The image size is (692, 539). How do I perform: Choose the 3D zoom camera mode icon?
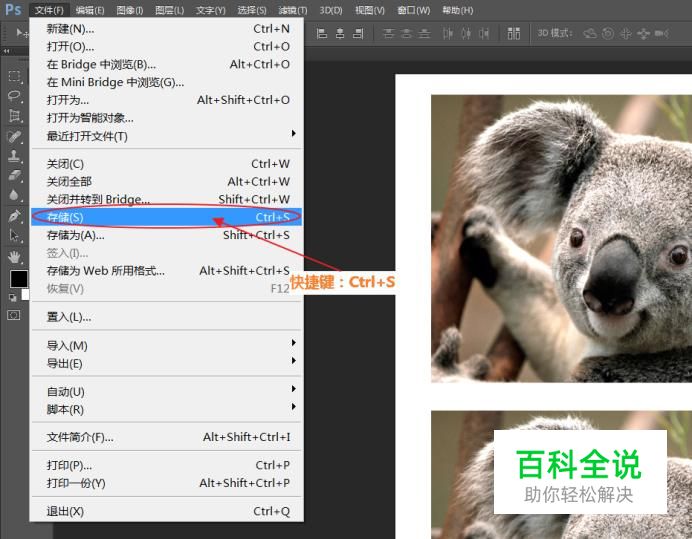[x=662, y=34]
